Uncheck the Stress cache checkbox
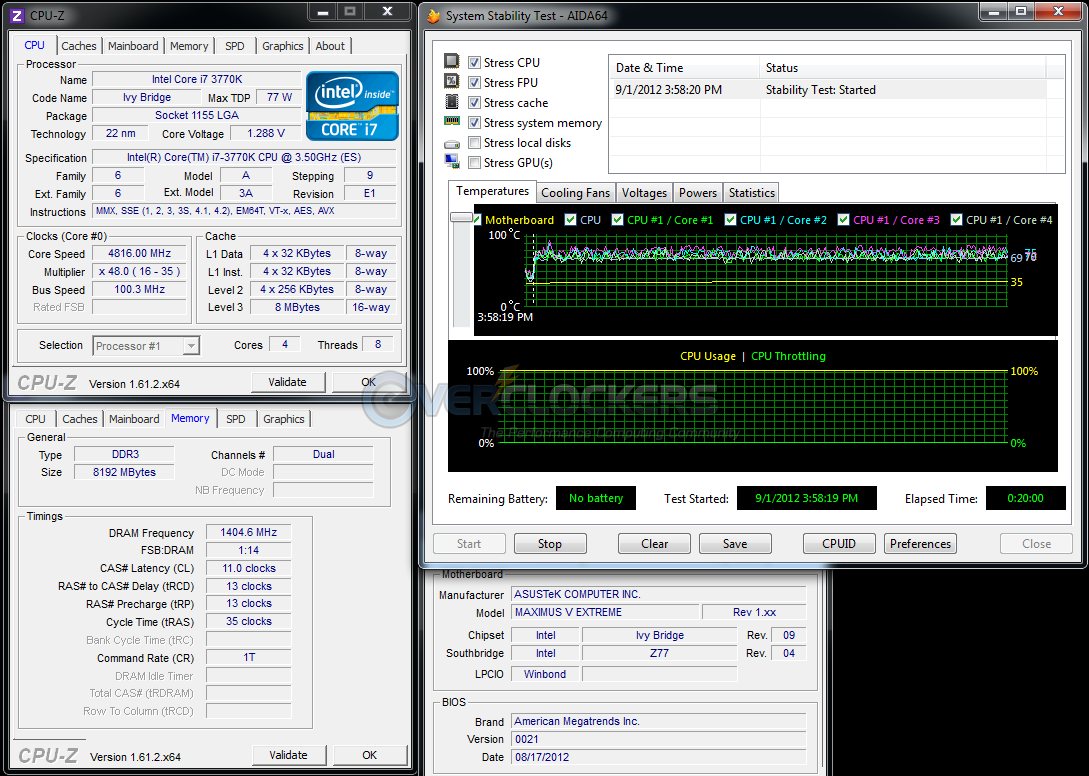The width and height of the screenshot is (1089, 776). click(x=475, y=103)
